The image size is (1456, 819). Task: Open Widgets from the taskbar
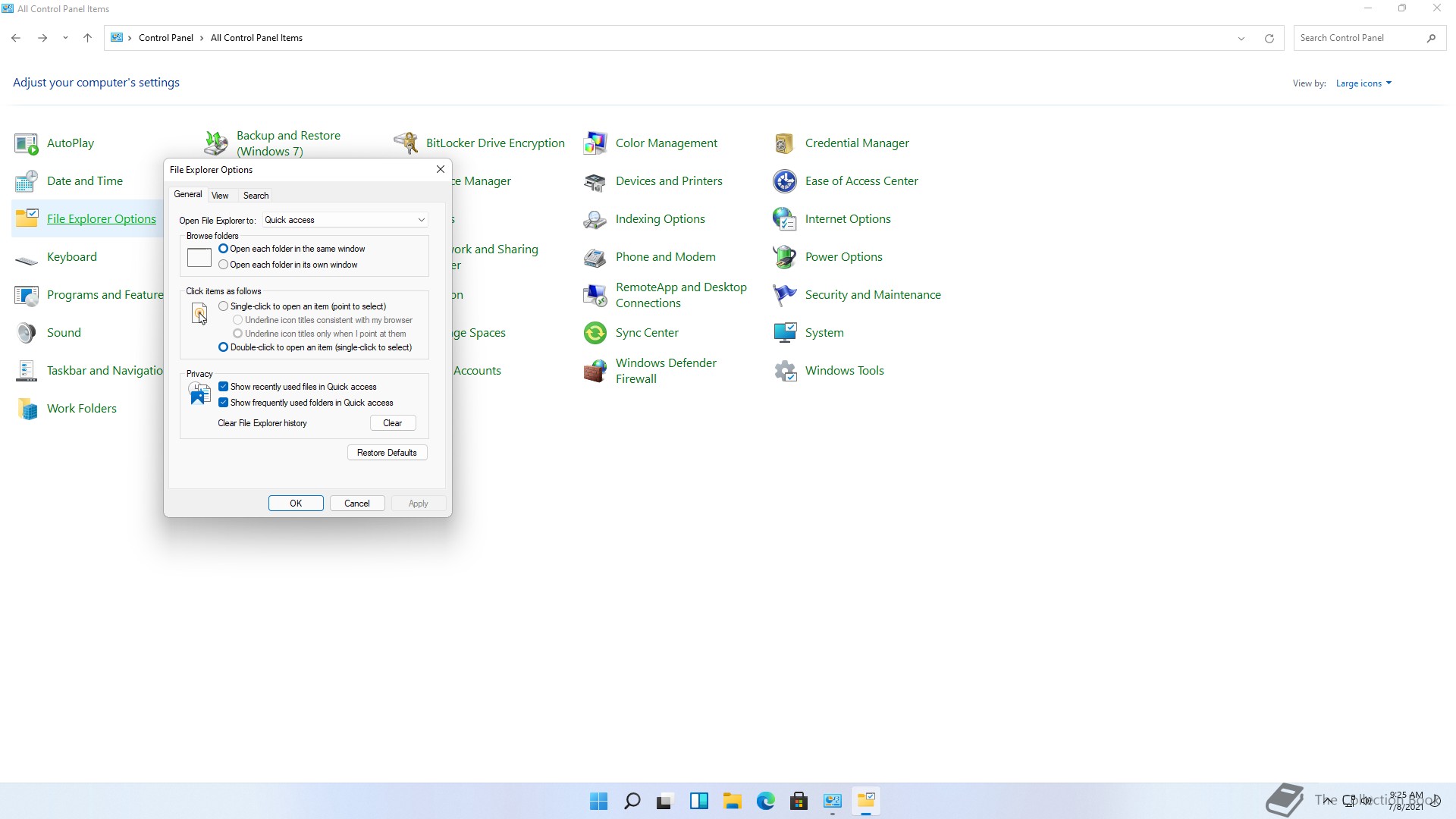click(x=698, y=801)
